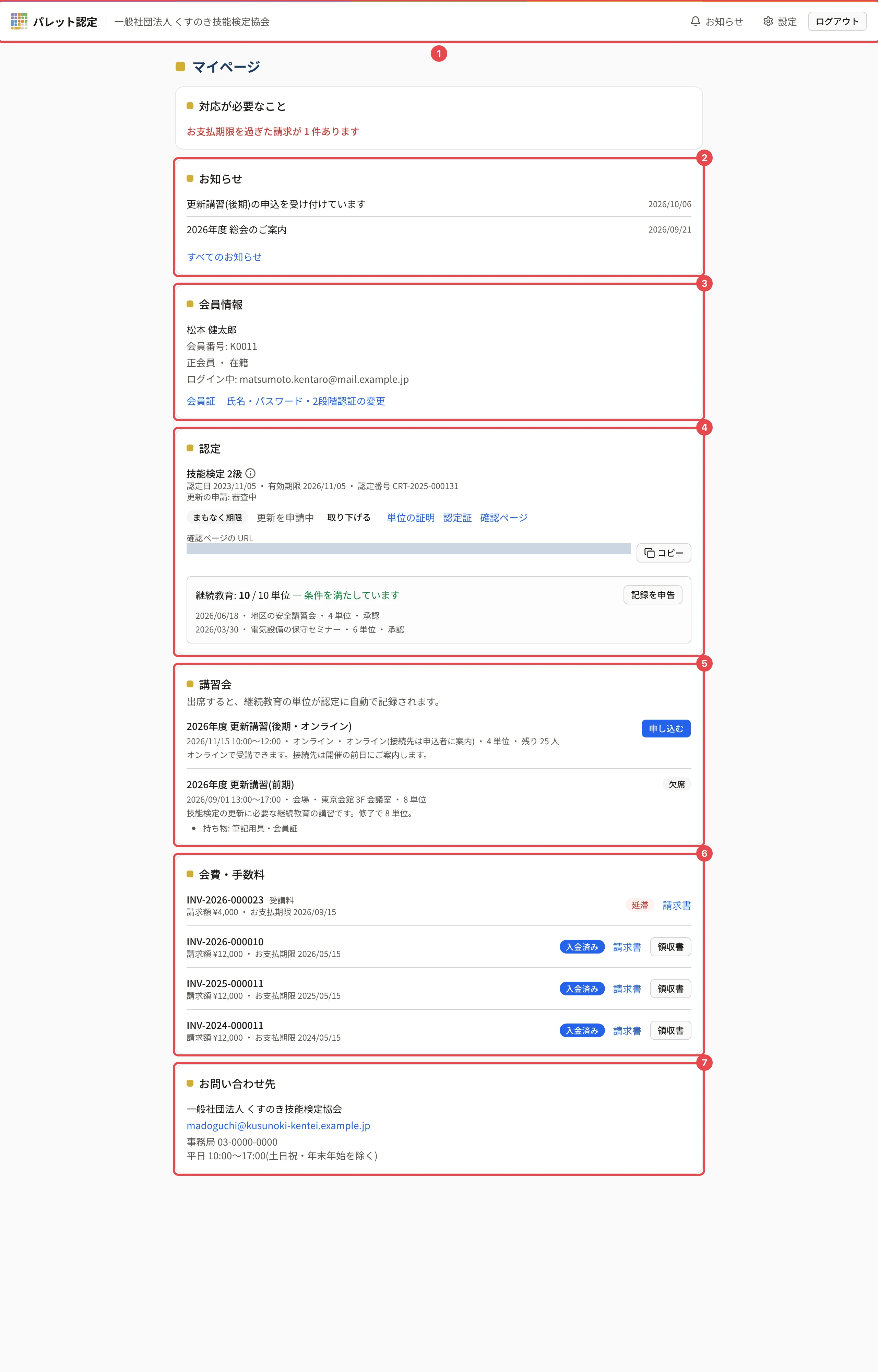Click 取り下げる to withdraw renewal
Image resolution: width=878 pixels, height=1372 pixels.
tap(349, 518)
